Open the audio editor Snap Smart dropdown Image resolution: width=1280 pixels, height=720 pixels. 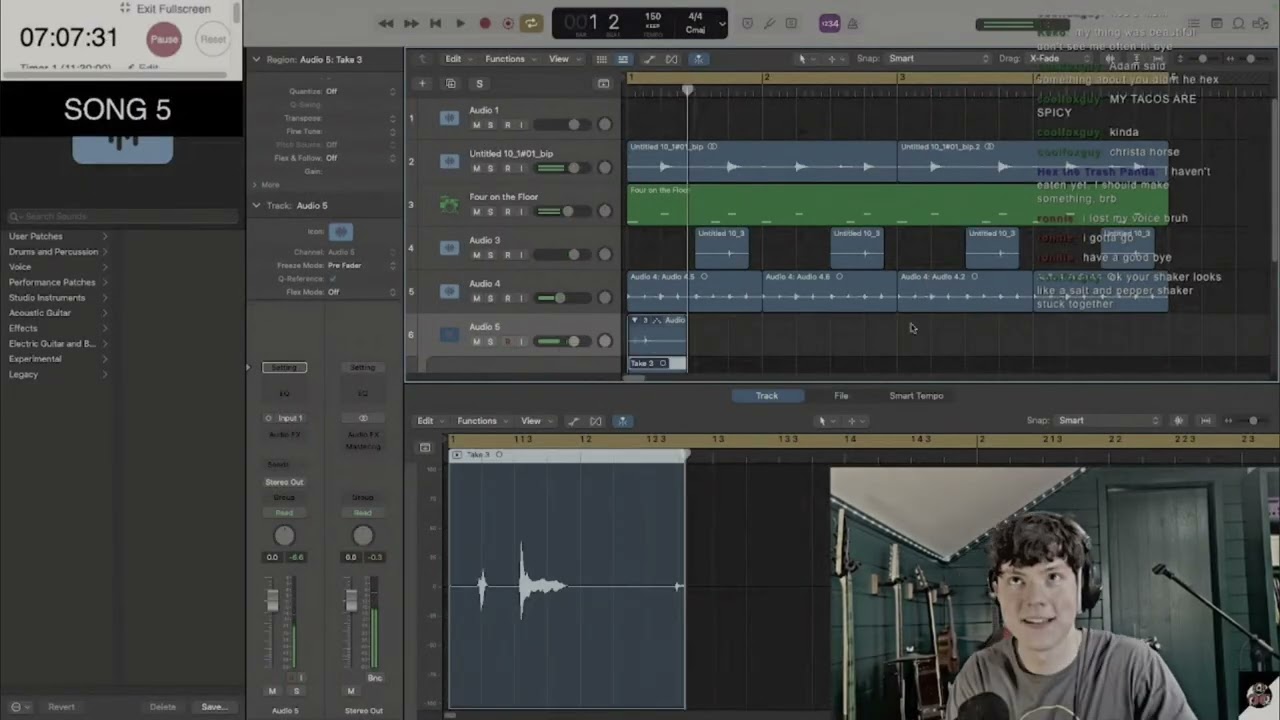point(1108,420)
